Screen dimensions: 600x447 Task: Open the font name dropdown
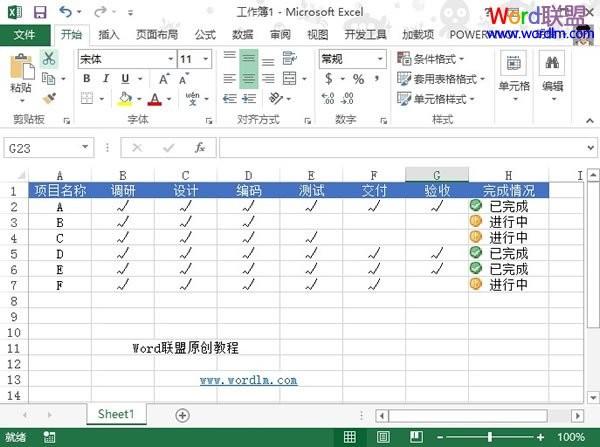click(170, 59)
